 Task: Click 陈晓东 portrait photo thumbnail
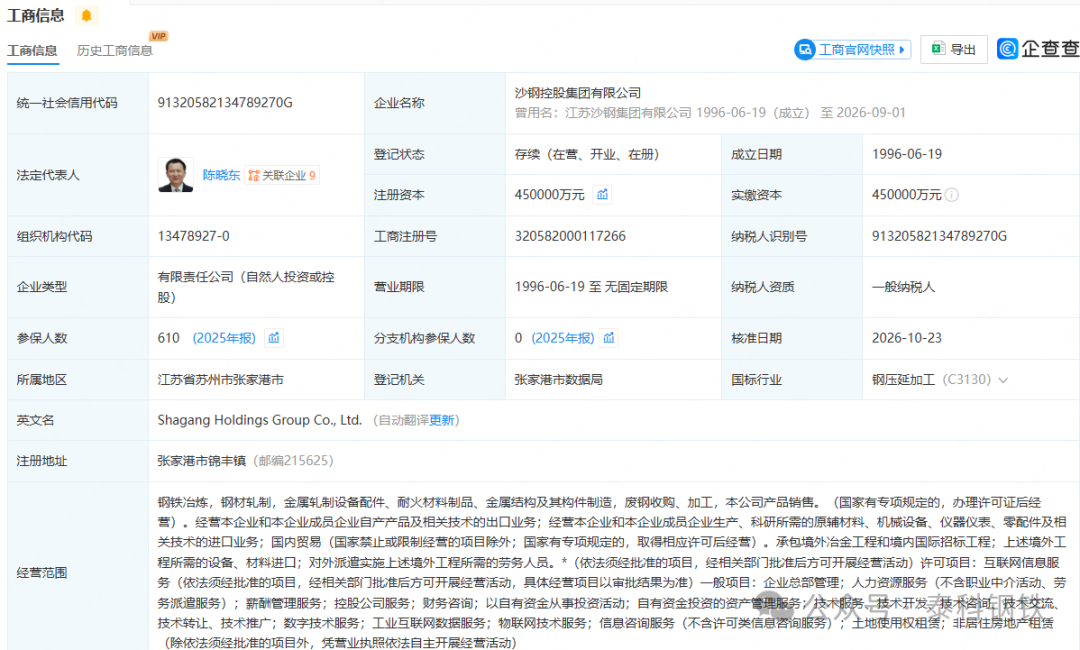click(176, 175)
